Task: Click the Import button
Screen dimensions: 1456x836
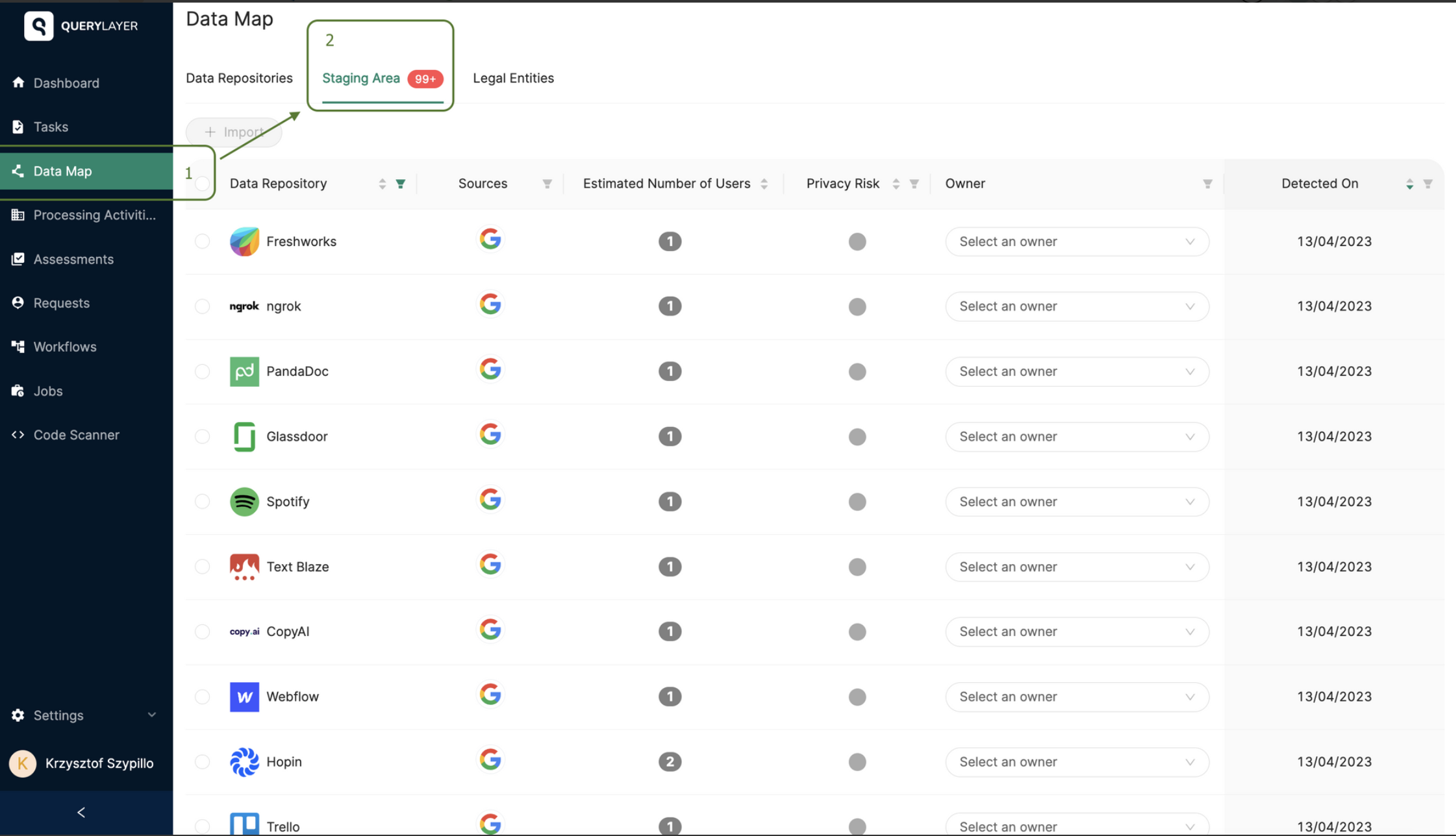Action: (233, 132)
